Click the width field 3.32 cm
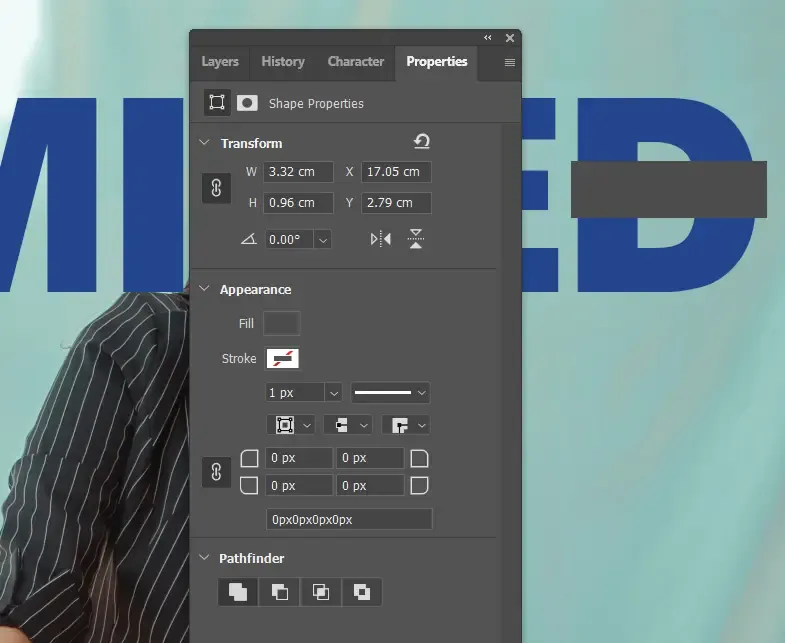 (298, 172)
